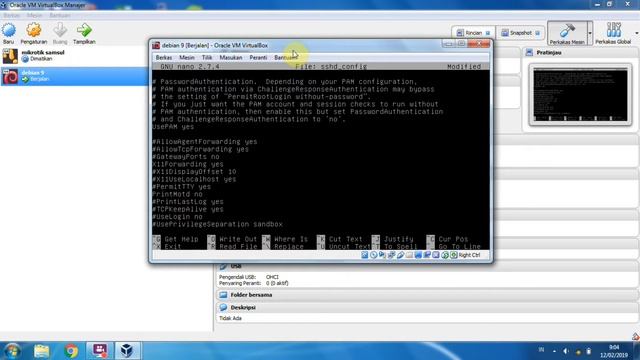Click Tidak Ada description text
The height and width of the screenshot is (360, 640).
pyautogui.click(x=231, y=318)
